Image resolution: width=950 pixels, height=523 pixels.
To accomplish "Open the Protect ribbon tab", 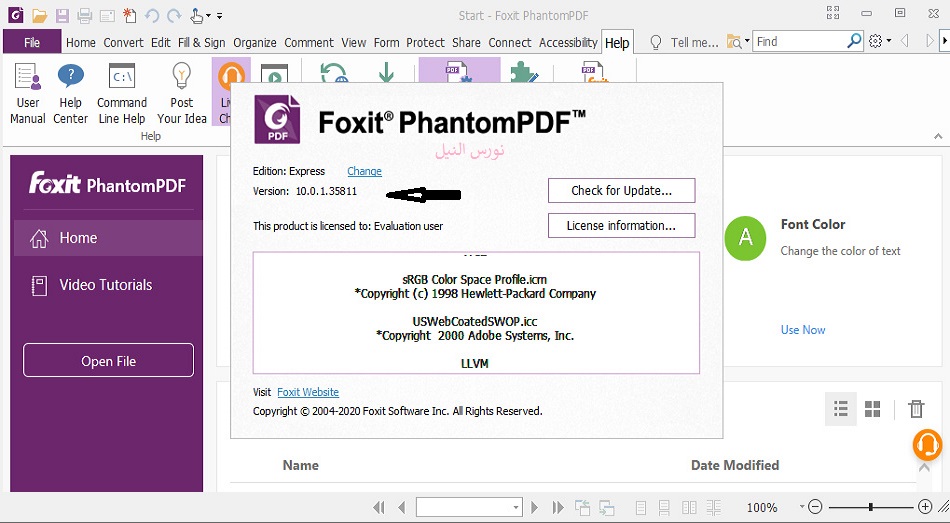I will point(425,43).
